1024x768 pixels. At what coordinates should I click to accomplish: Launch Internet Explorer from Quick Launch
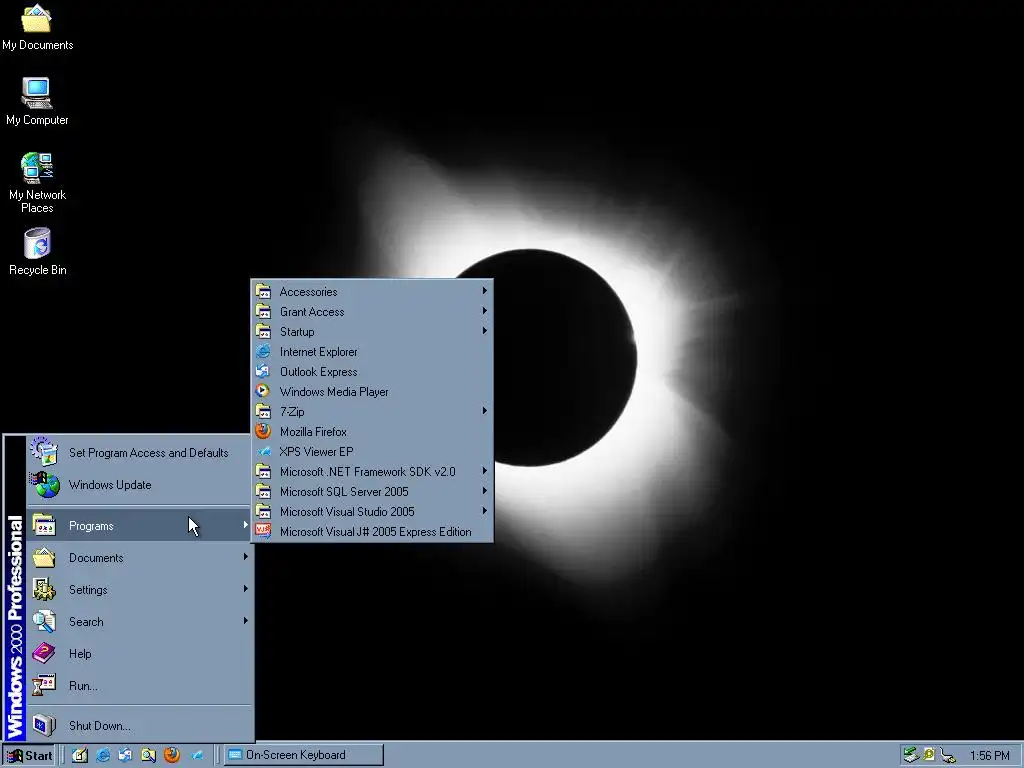103,755
